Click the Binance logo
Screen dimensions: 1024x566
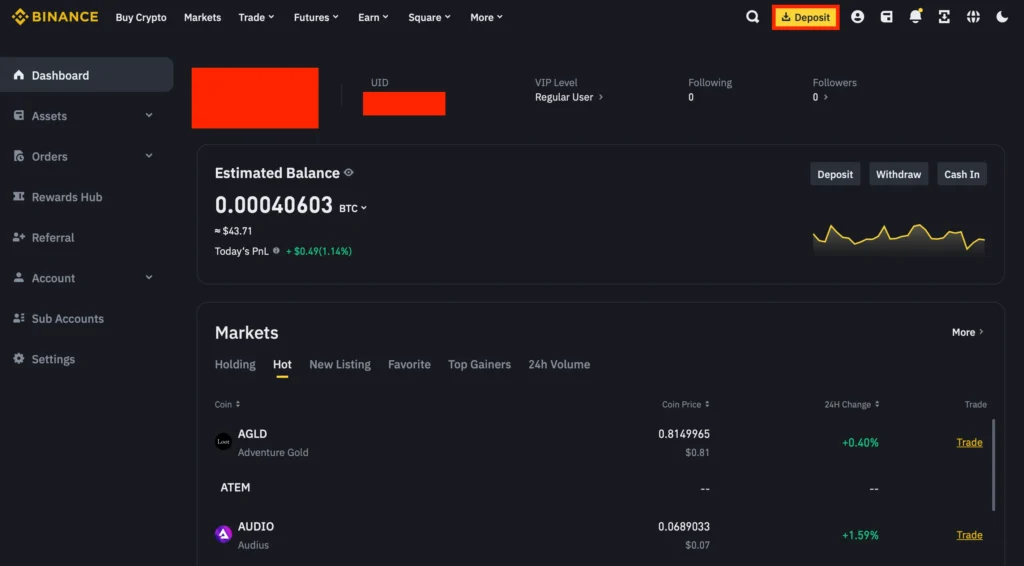(55, 17)
